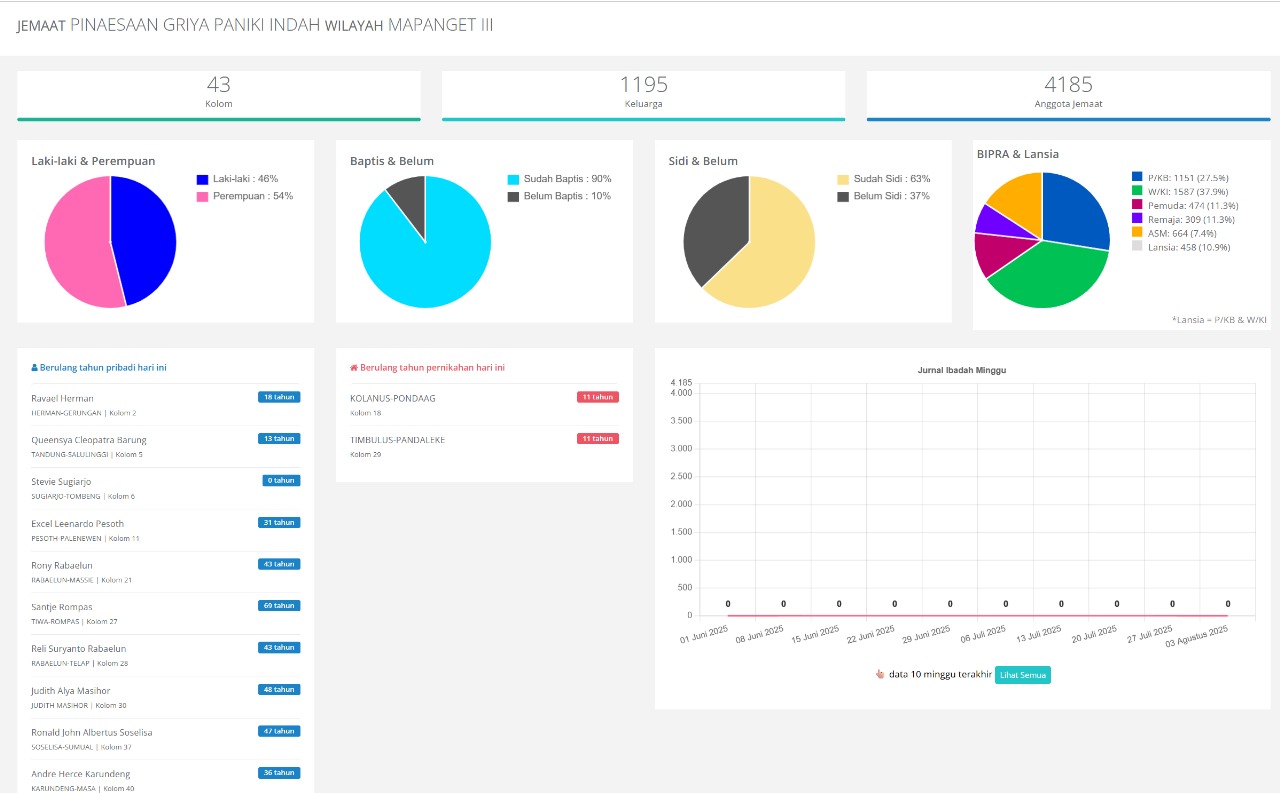Click the 03 Agustus 2025 chart data point
This screenshot has height=793, width=1280.
(1227, 615)
